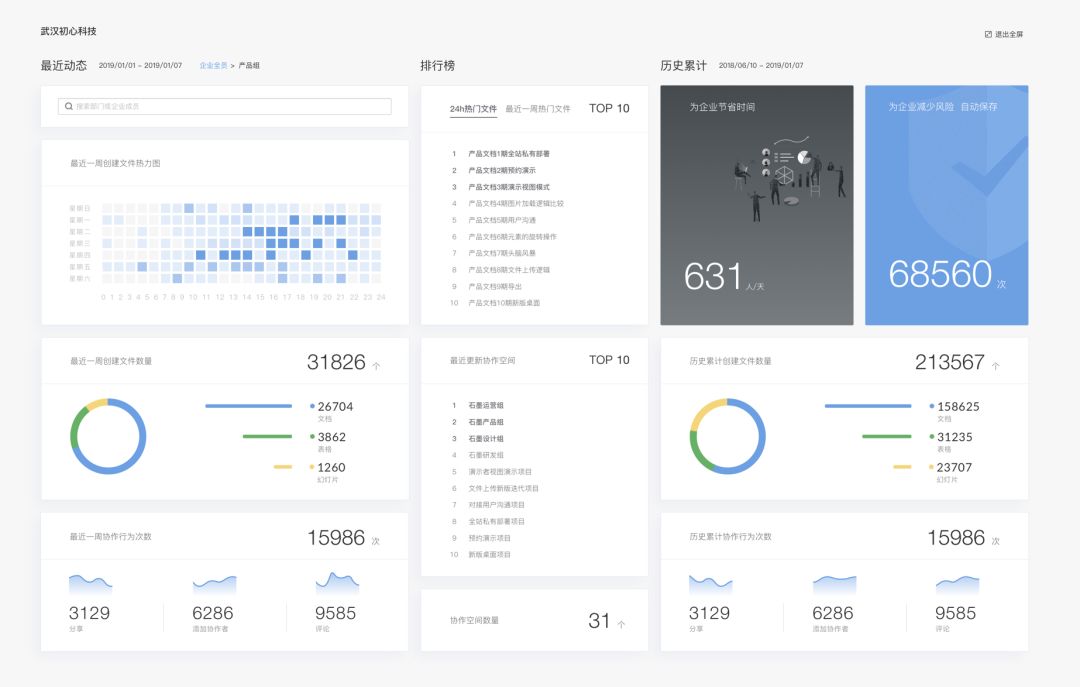Click the blue 68560 auto-save card
Image resolution: width=1080 pixels, height=687 pixels.
point(946,205)
